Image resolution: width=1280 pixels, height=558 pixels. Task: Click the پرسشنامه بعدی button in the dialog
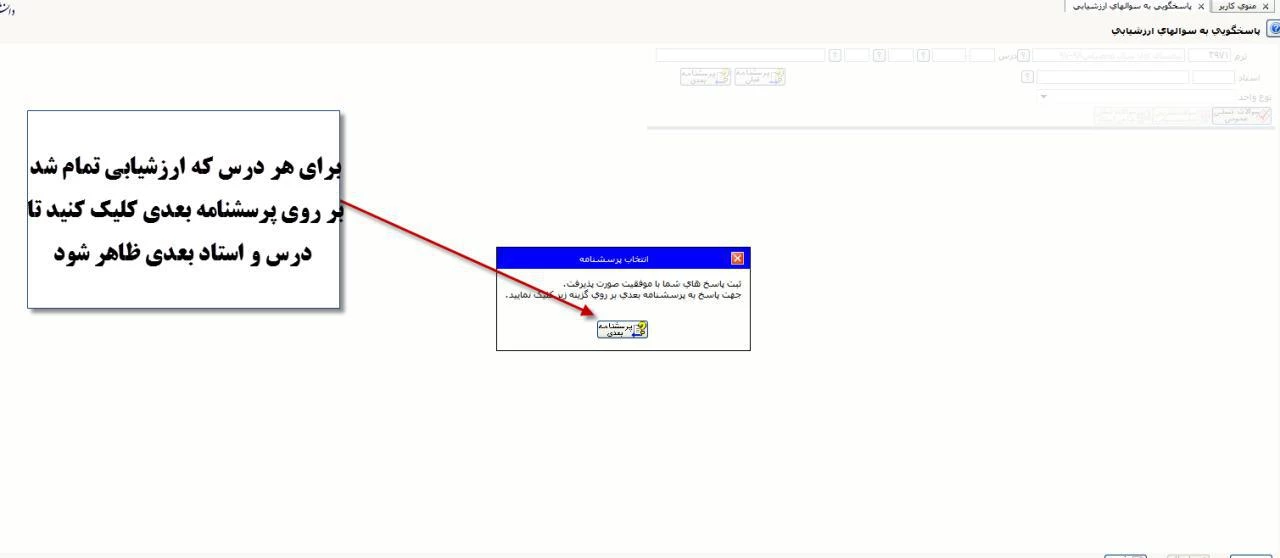tap(622, 330)
